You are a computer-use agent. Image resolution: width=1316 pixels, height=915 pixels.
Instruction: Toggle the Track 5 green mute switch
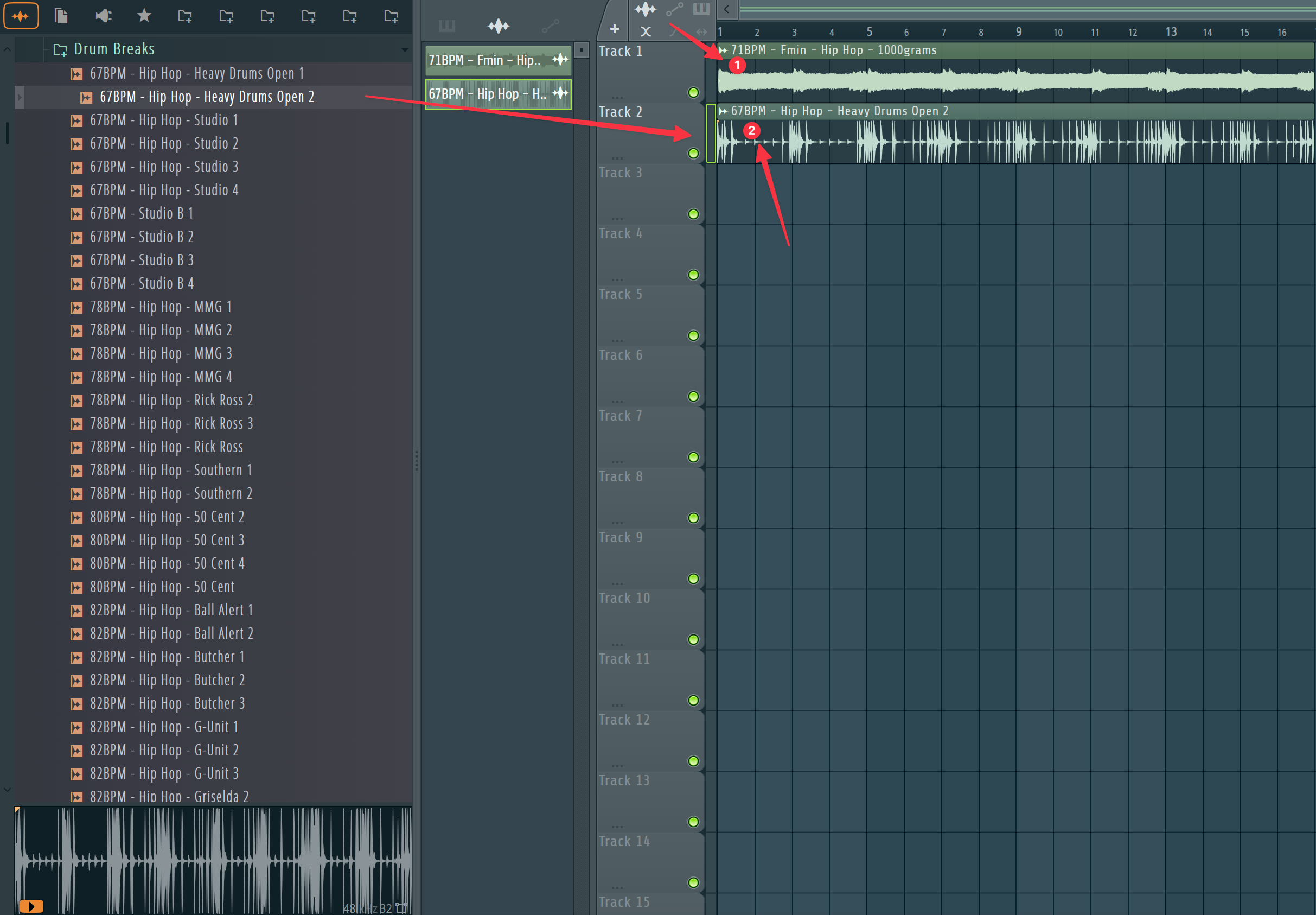(693, 335)
